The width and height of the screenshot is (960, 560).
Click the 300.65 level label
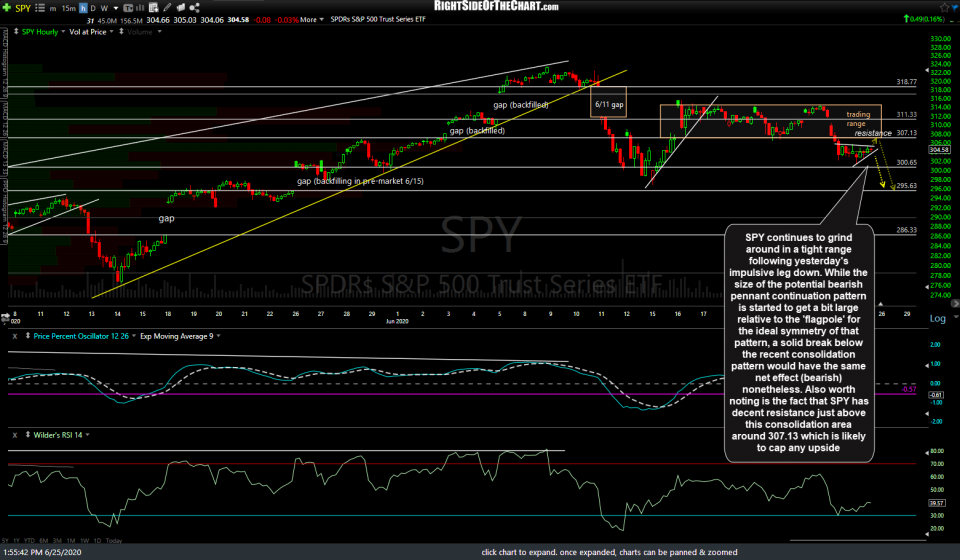pos(906,162)
